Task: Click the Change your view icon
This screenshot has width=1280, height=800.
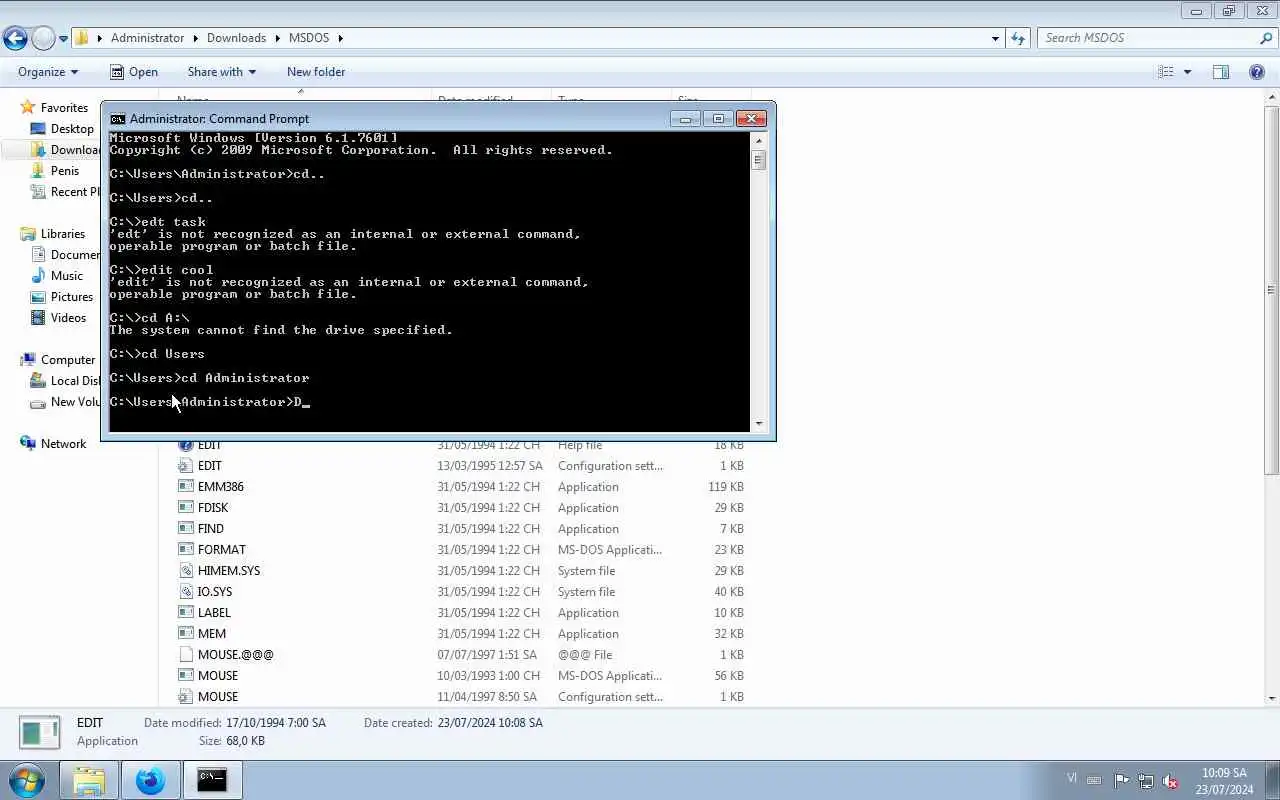Action: pos(1166,72)
